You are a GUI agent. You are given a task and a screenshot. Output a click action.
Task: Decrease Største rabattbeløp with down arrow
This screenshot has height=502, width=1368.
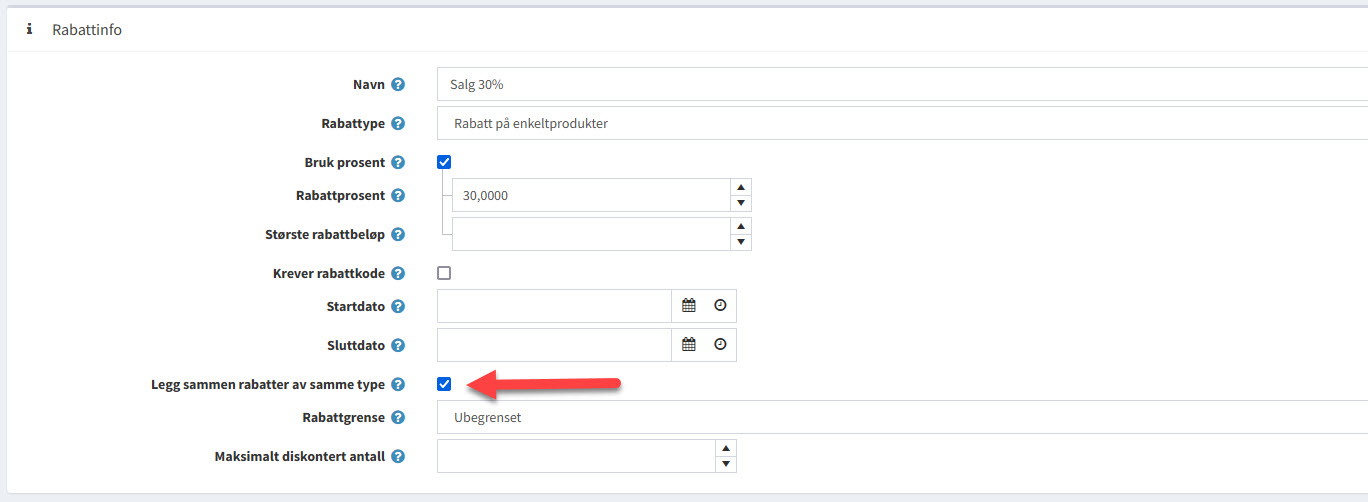click(x=741, y=242)
